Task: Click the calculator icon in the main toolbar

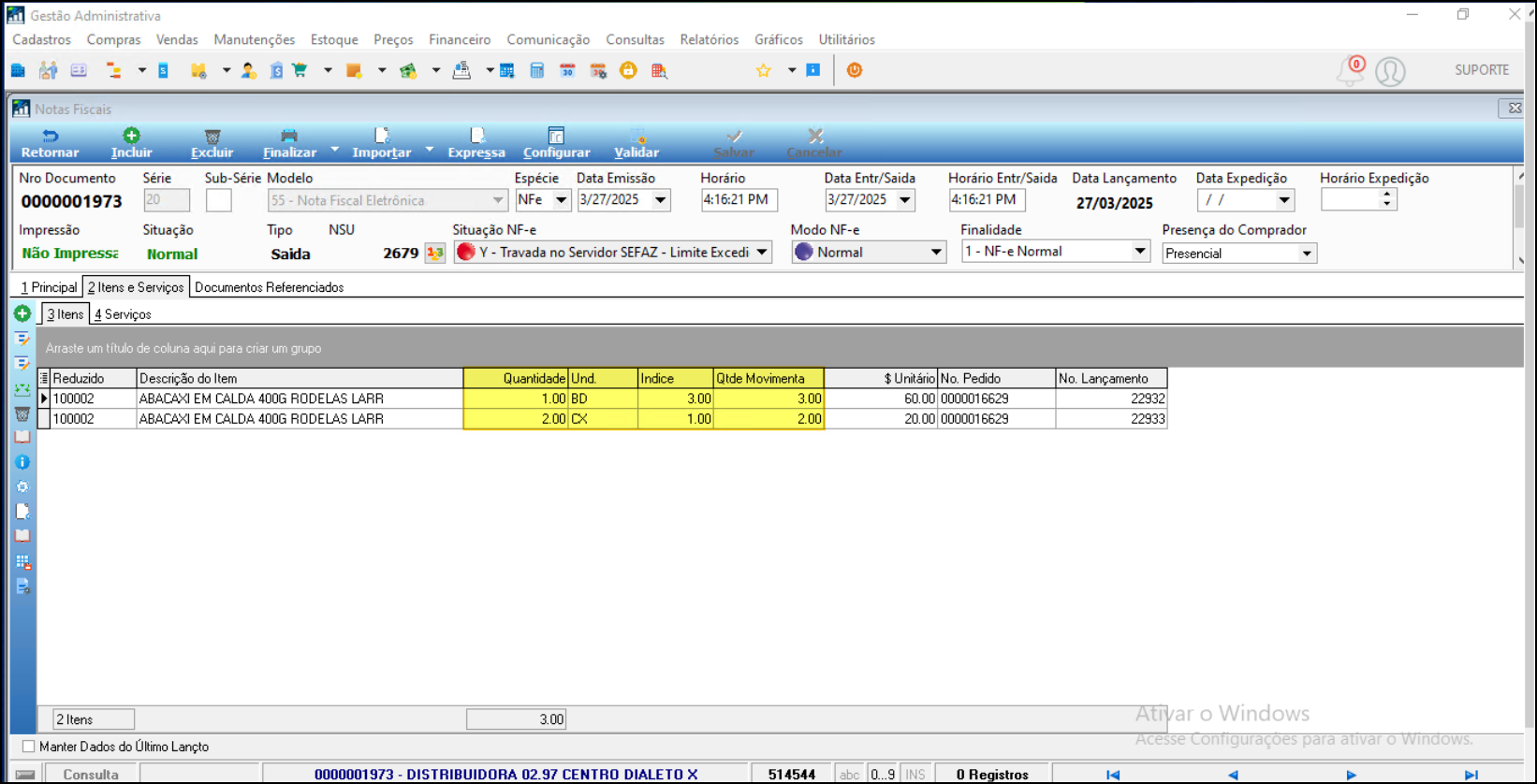Action: click(537, 70)
